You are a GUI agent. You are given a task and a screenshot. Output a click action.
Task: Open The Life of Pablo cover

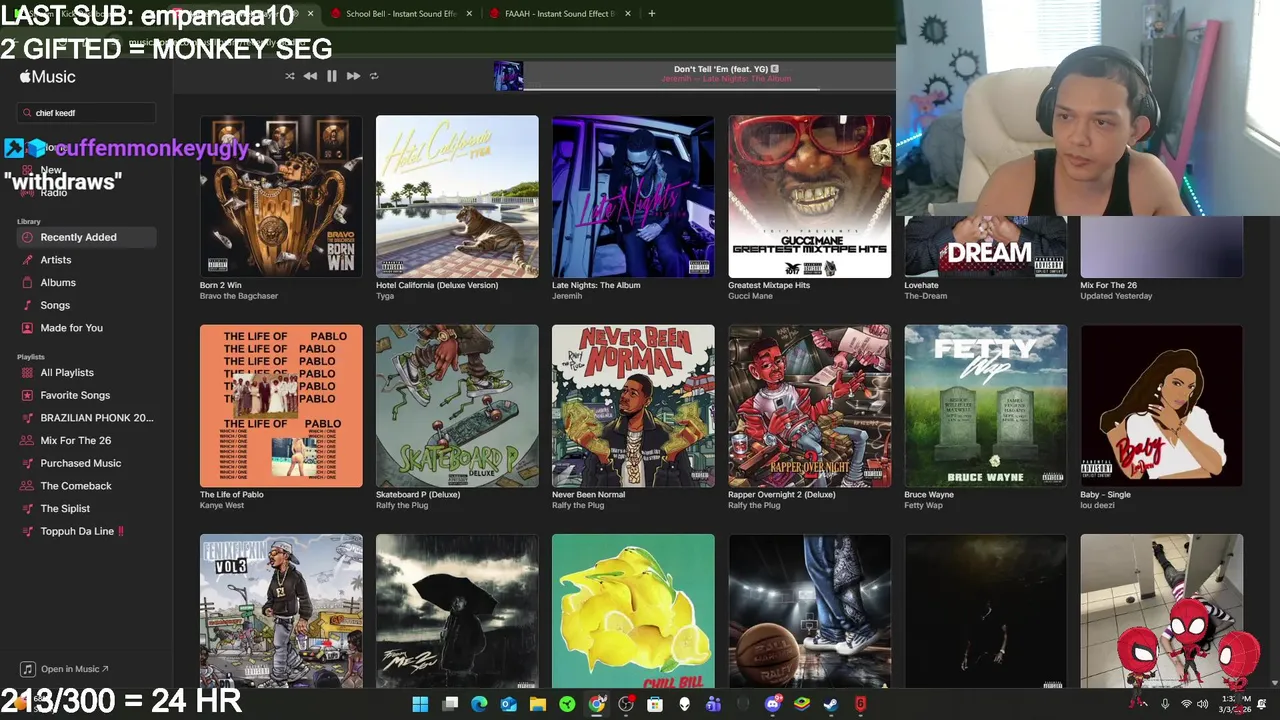point(281,406)
